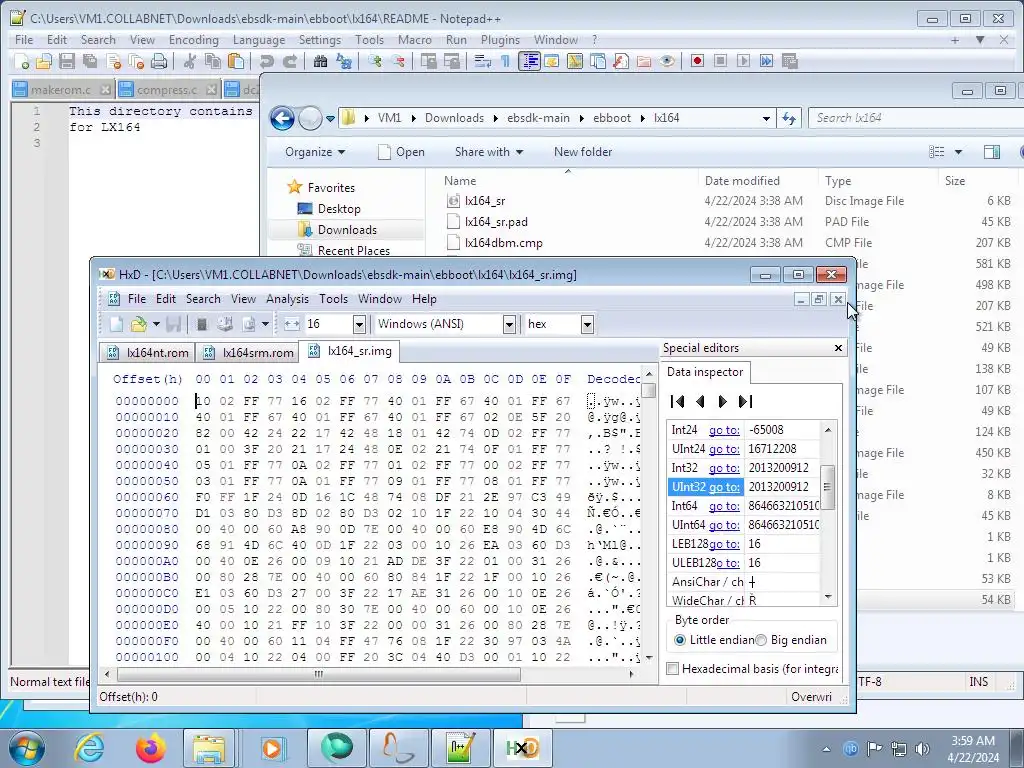Jump to first byte in Data inspector
This screenshot has width=1024, height=768.
678,402
